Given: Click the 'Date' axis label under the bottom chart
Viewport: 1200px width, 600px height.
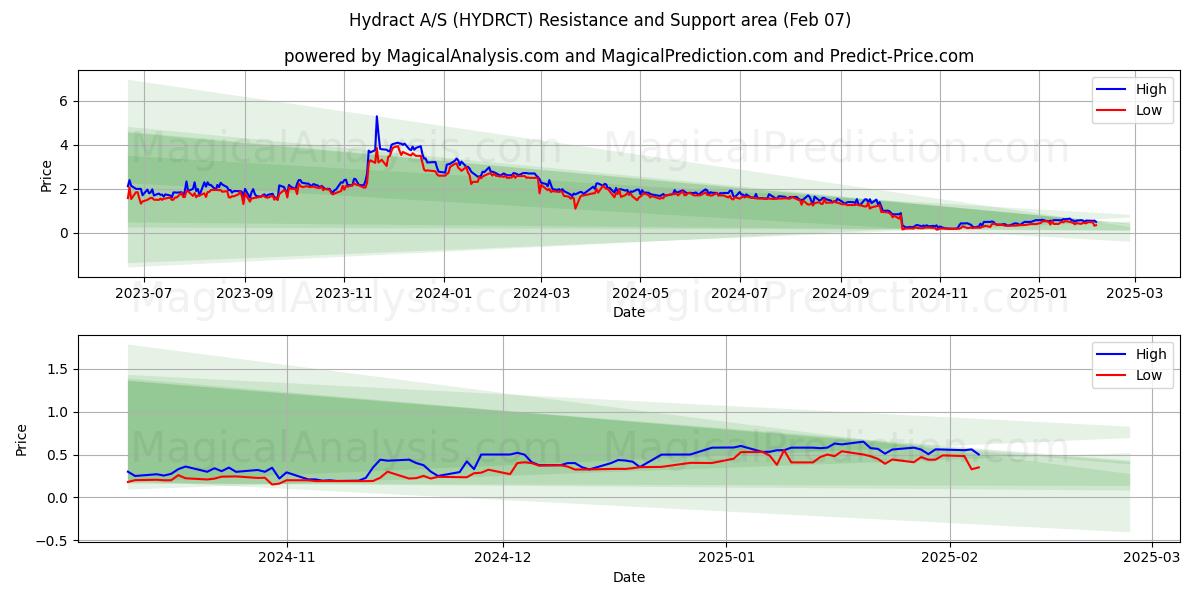Looking at the screenshot, I should tap(629, 577).
